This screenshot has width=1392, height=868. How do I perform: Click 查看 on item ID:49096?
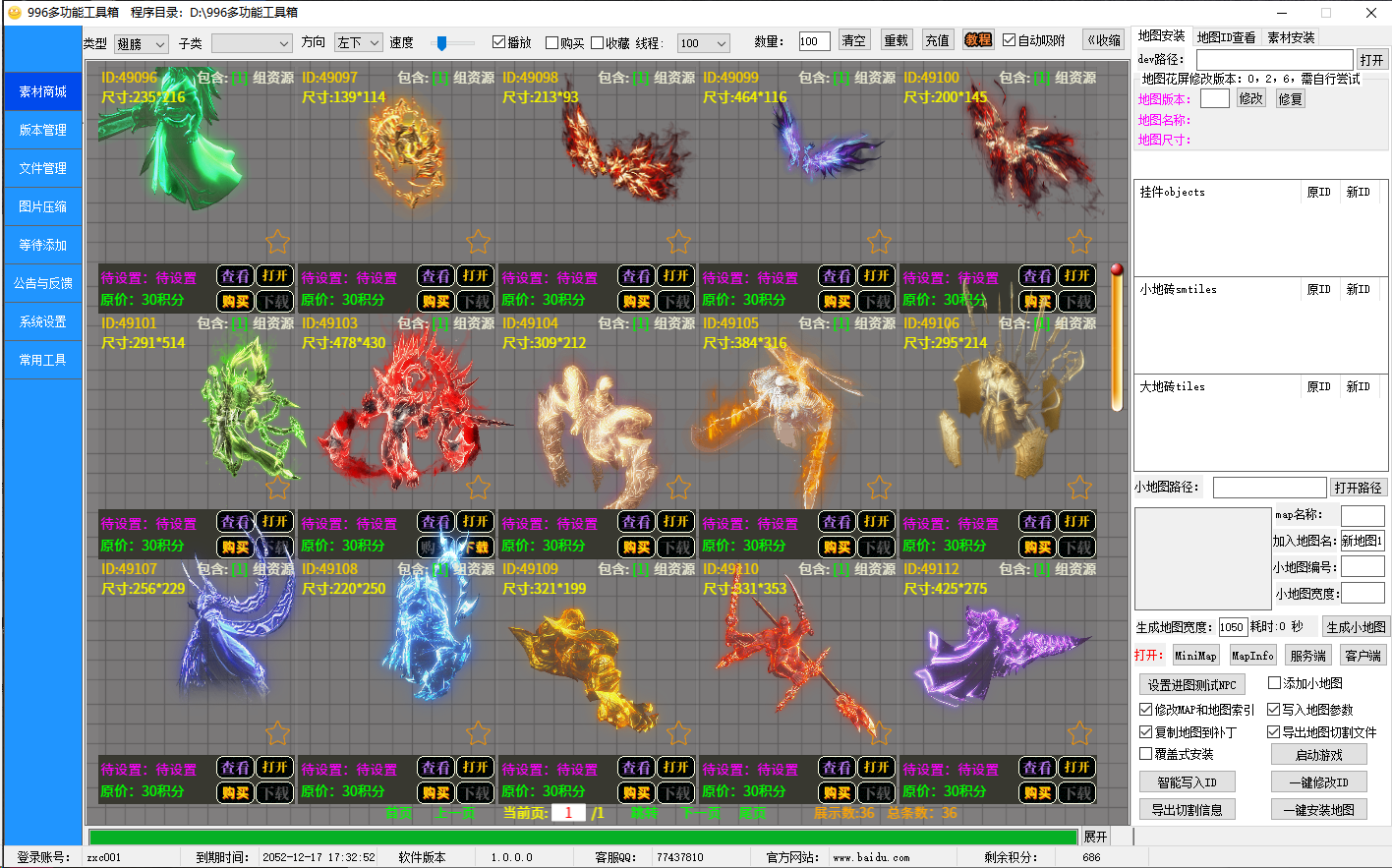(236, 276)
